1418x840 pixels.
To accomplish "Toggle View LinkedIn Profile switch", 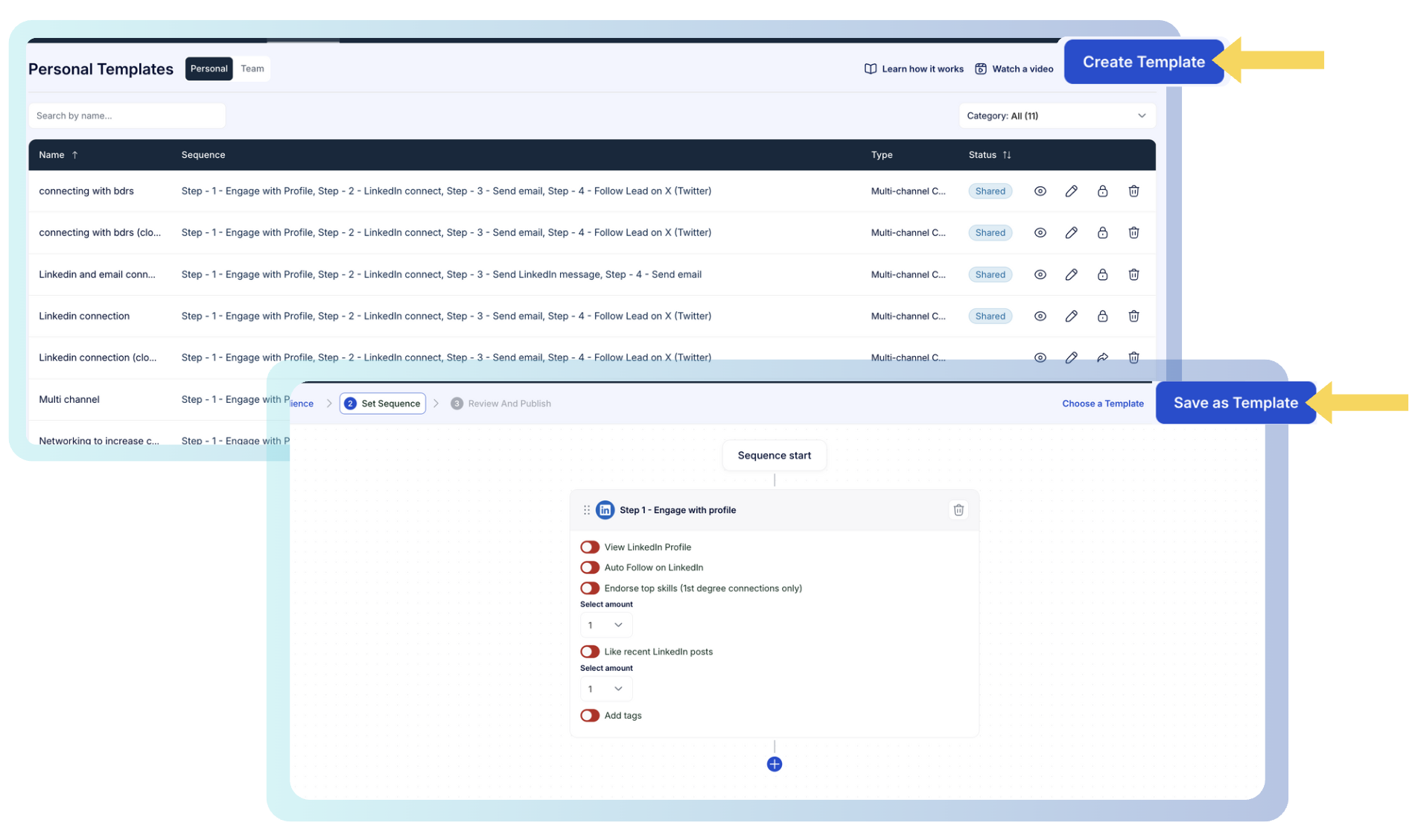I will pos(589,547).
